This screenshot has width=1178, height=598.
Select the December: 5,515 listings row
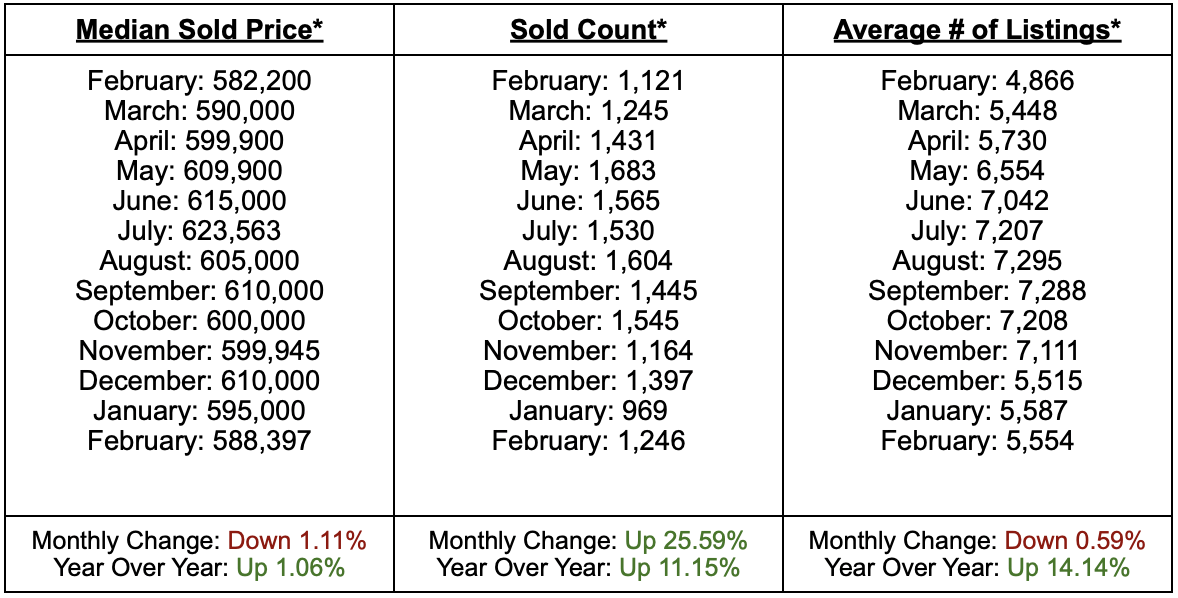tap(977, 381)
